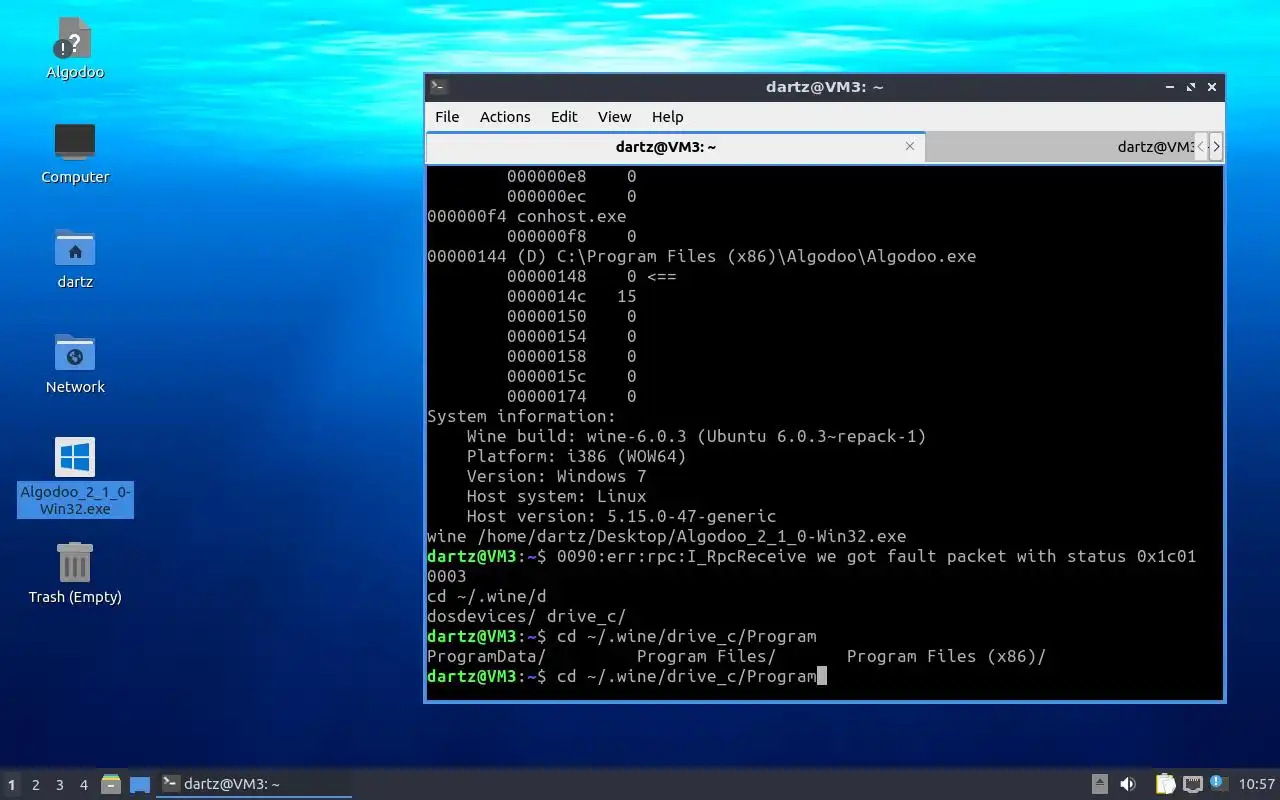This screenshot has width=1280, height=800.
Task: Close the terminal window
Action: point(1212,87)
